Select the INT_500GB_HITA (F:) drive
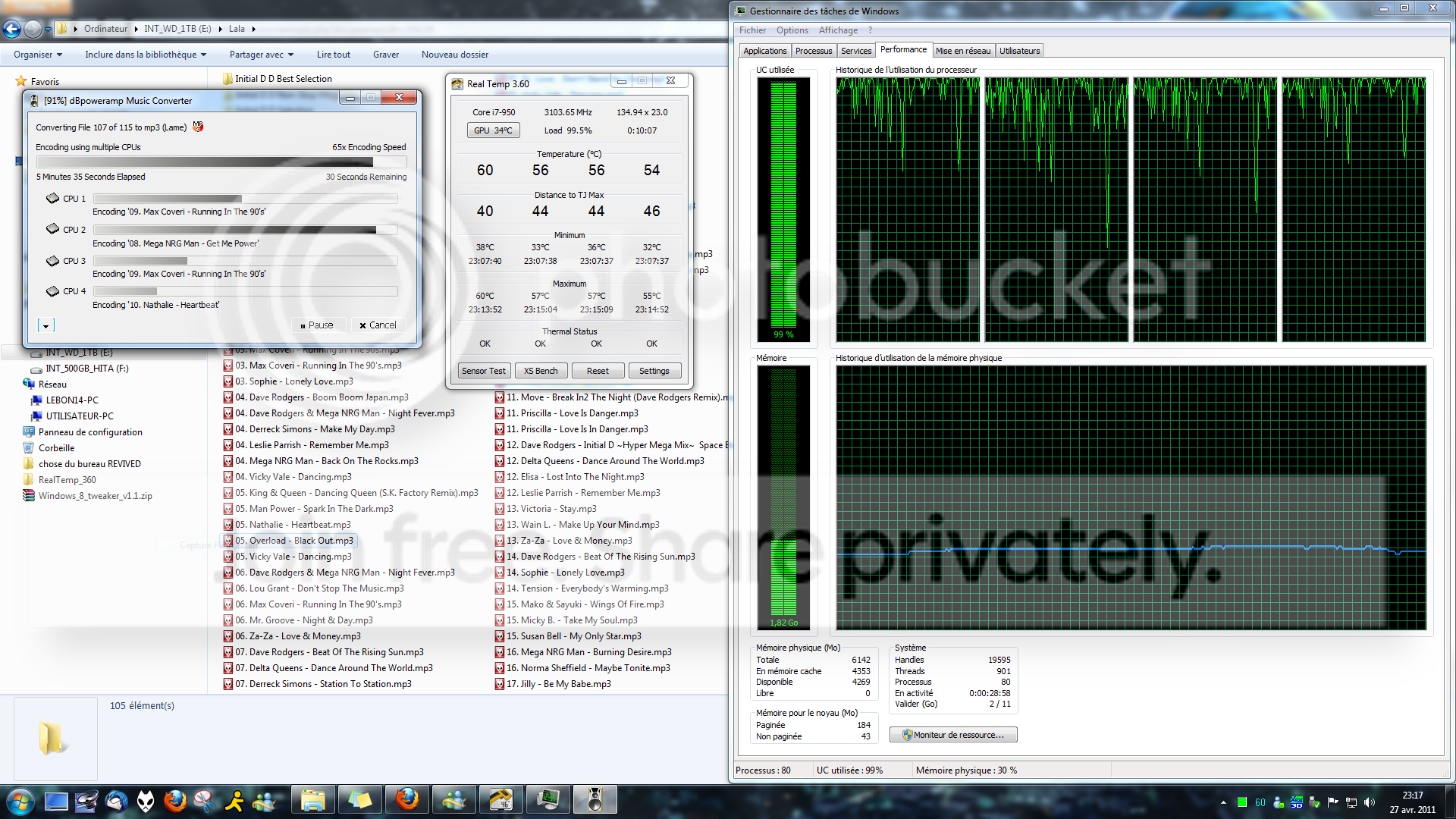The height and width of the screenshot is (819, 1456). coord(86,369)
